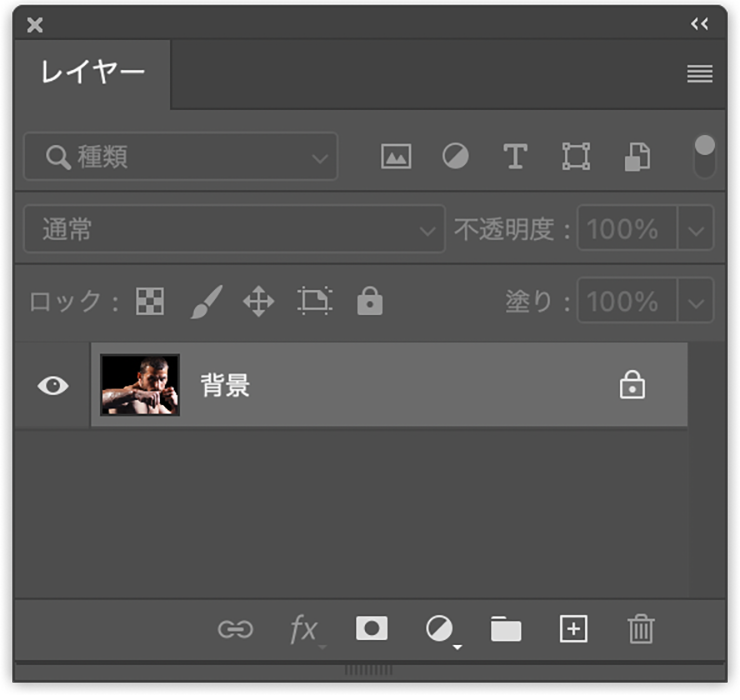Hide the 背景 layer with eye icon
Viewport: 740px width, 700px height.
(53, 385)
